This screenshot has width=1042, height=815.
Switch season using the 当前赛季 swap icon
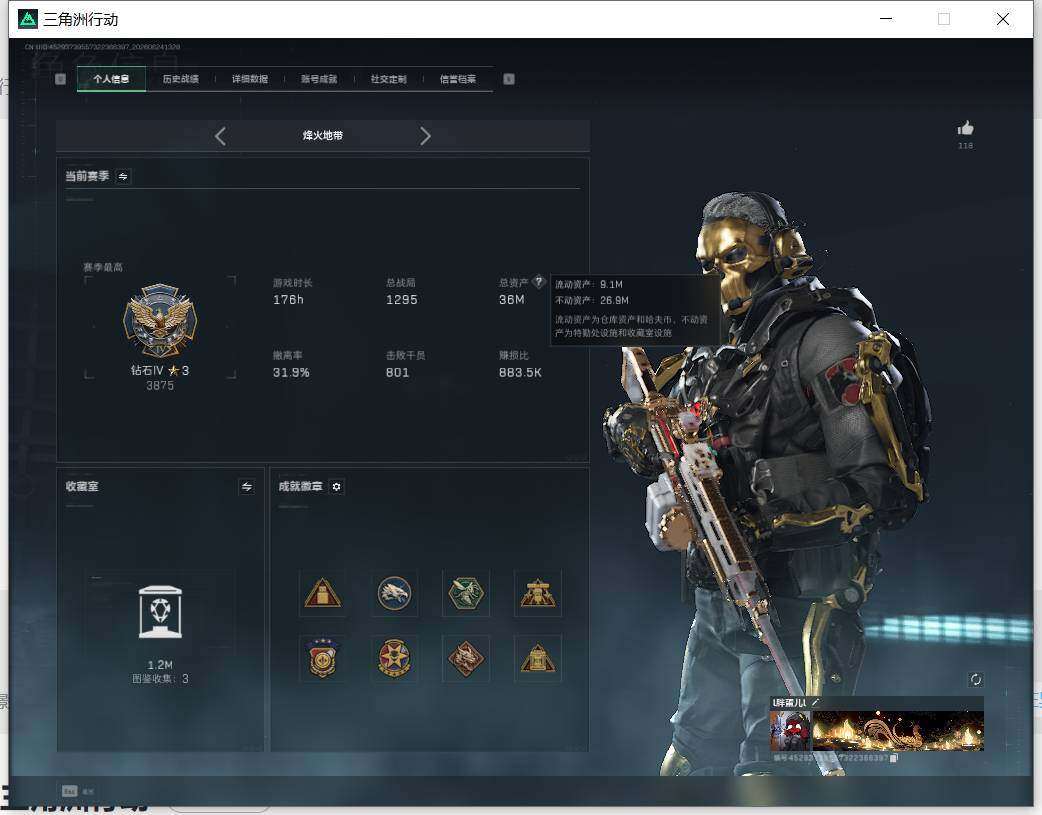(x=123, y=176)
